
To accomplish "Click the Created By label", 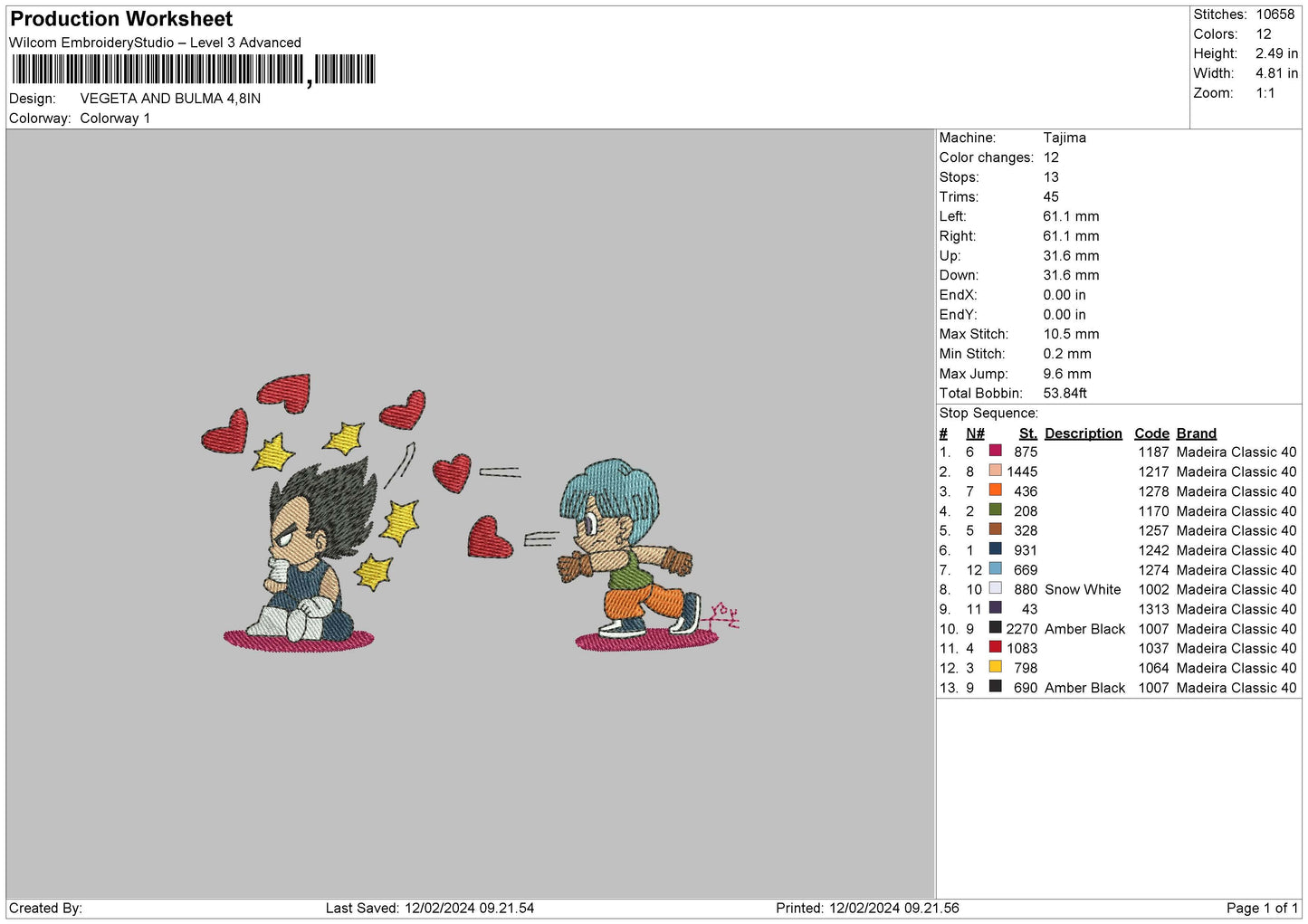I will tap(45, 908).
